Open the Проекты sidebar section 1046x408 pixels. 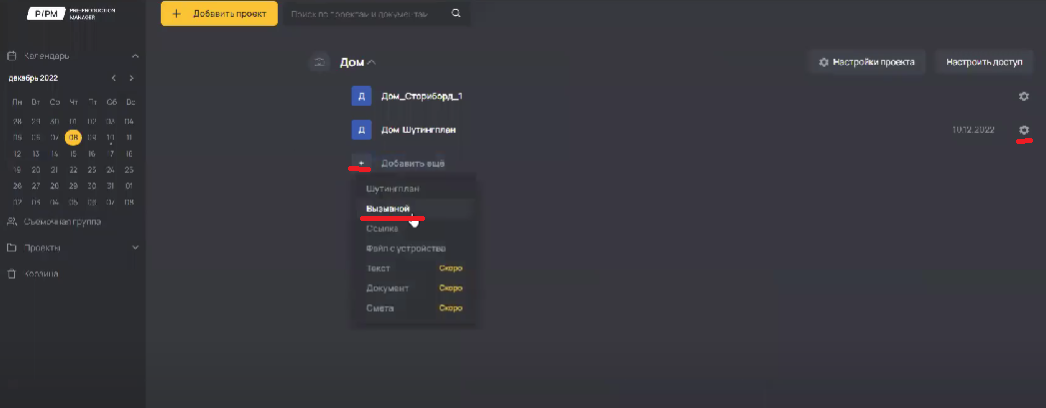click(x=42, y=247)
